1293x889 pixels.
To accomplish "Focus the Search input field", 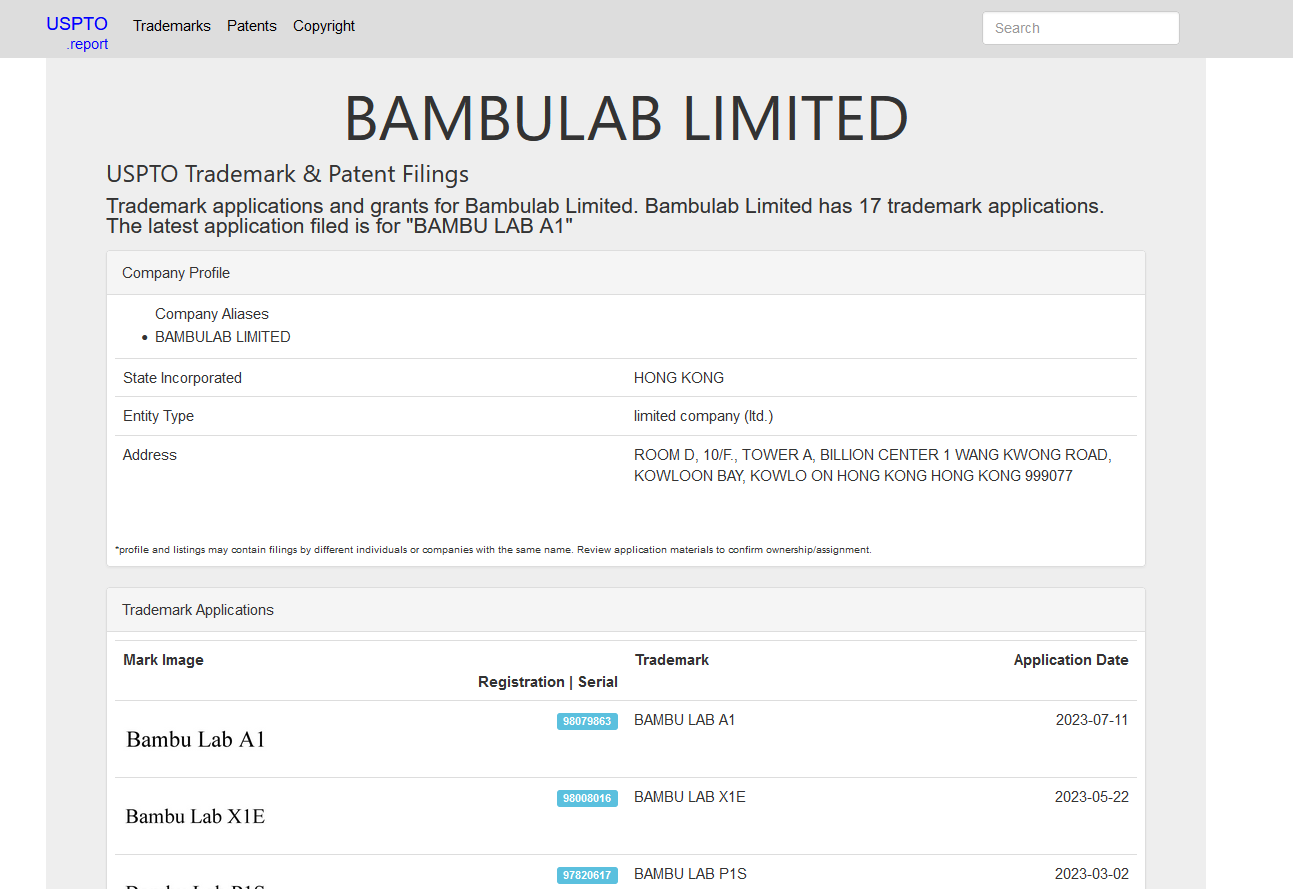I will [x=1081, y=28].
